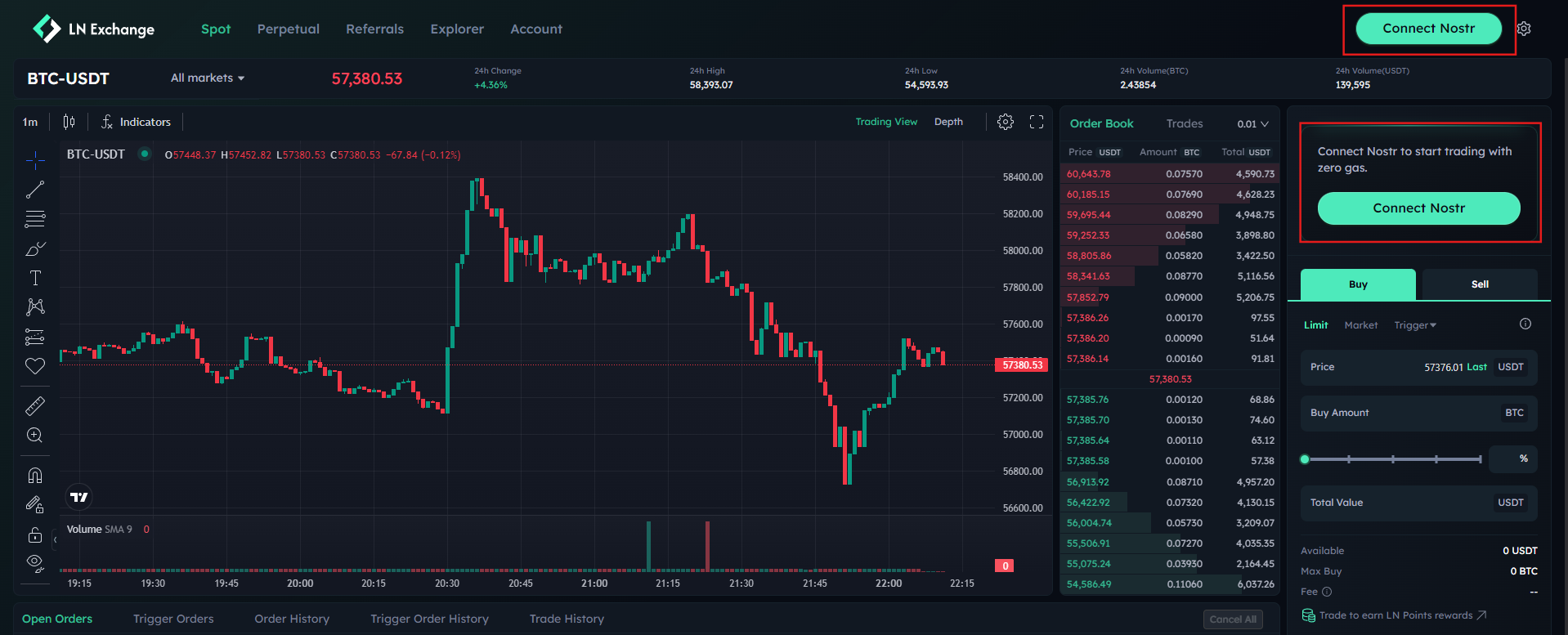Select the Fibonacci retracement tool
This screenshot has height=635, width=1568.
point(35,219)
